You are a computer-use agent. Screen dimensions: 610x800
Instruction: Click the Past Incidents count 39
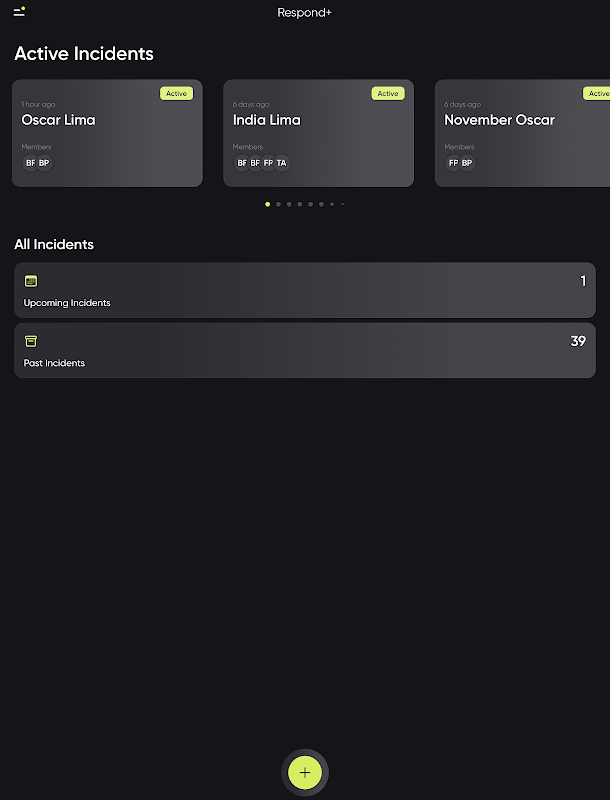[x=577, y=341]
